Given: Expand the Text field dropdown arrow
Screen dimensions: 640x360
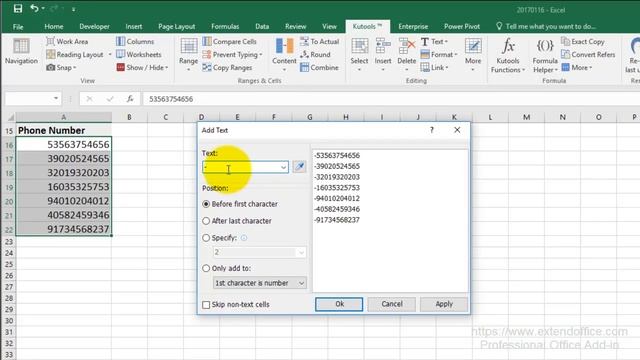Looking at the screenshot, I should coord(283,167).
